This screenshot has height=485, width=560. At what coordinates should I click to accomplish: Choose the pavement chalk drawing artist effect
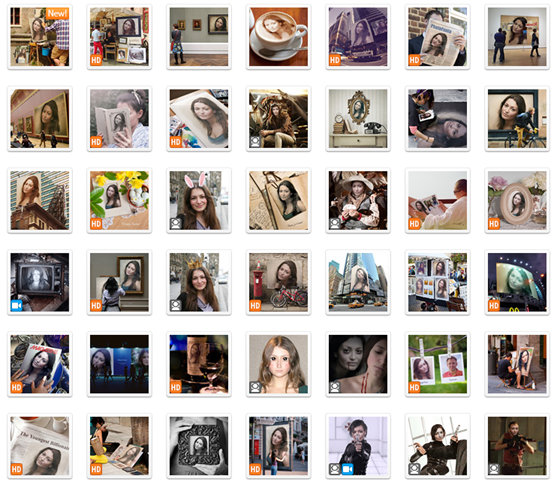click(x=438, y=119)
